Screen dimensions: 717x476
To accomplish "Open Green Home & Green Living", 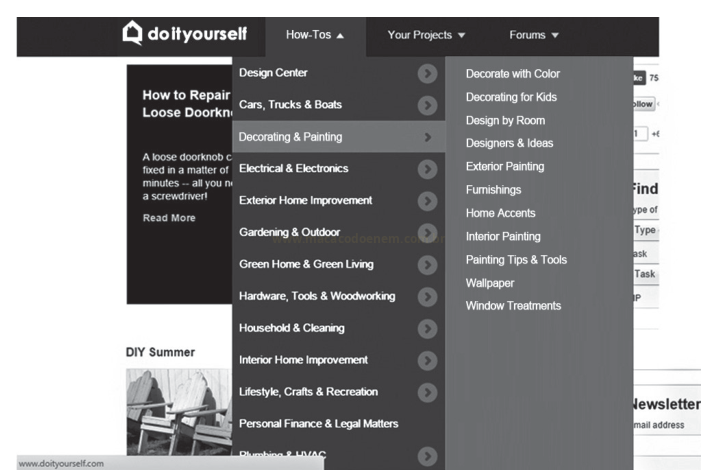I will click(x=306, y=264).
